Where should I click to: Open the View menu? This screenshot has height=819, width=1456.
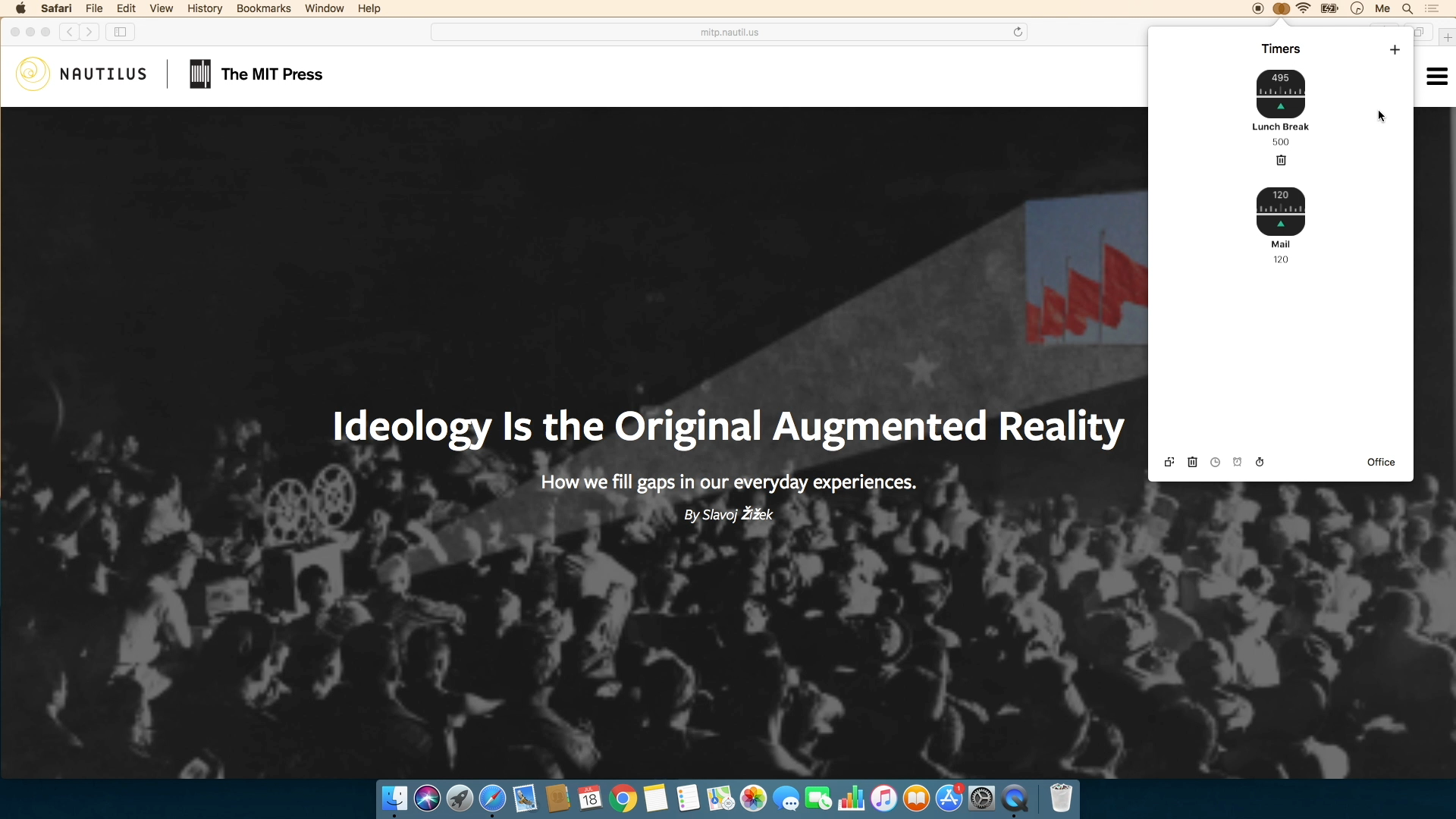161,8
